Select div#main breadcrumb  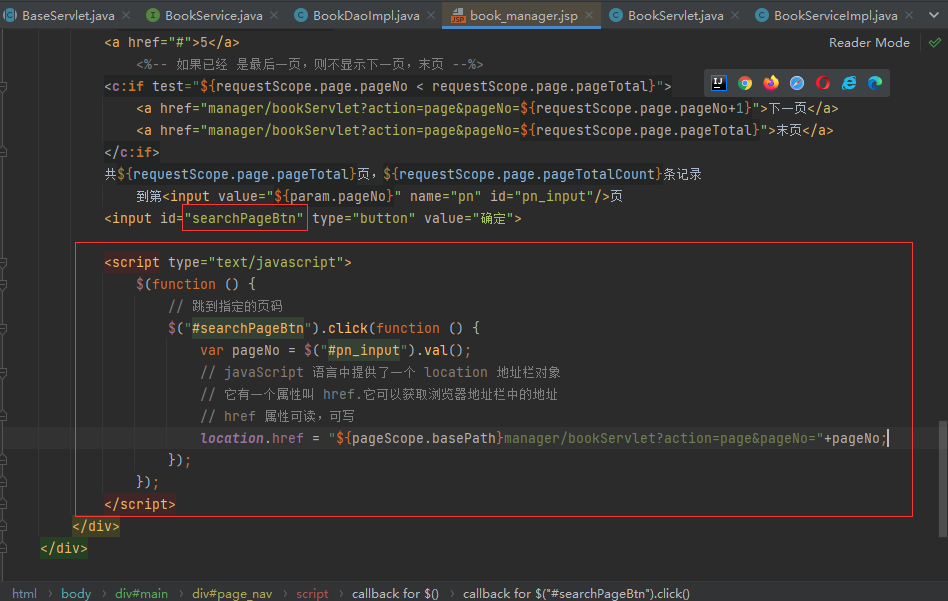(x=141, y=594)
